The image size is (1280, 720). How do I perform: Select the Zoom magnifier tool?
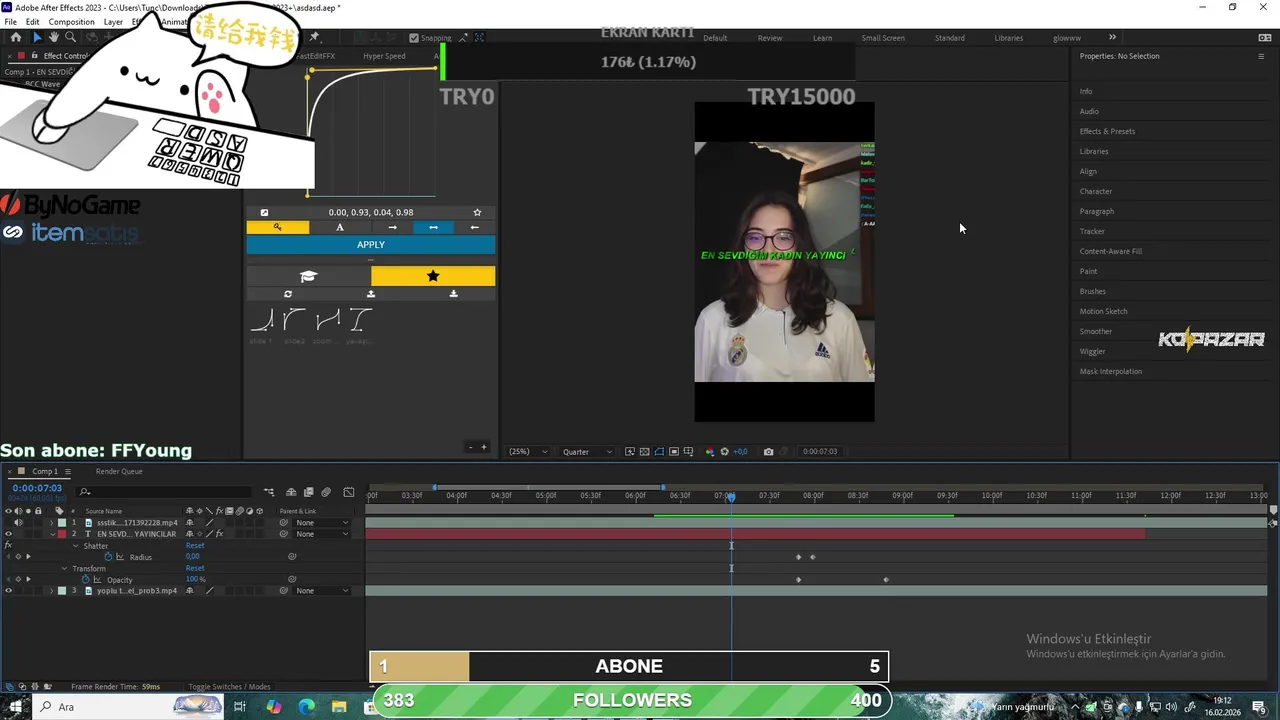tap(70, 37)
